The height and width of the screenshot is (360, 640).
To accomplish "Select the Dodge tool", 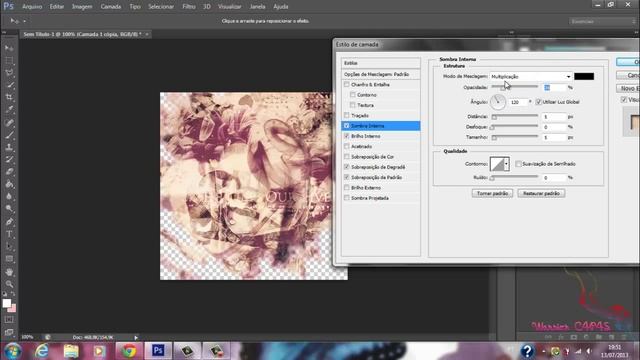I will click(9, 209).
